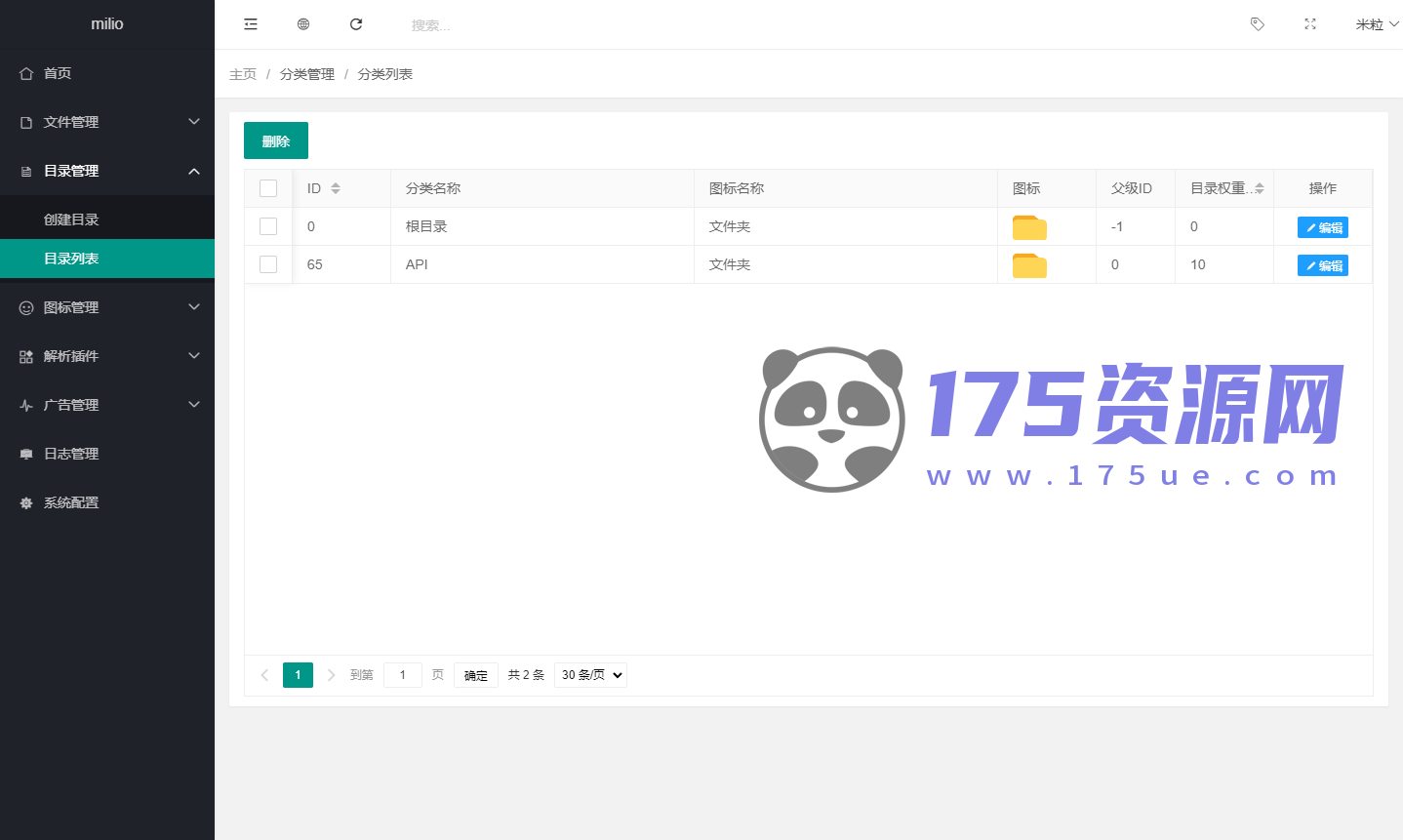Viewport: 1403px width, 840px height.
Task: Select 目录列表 submenu item
Action: (x=107, y=259)
